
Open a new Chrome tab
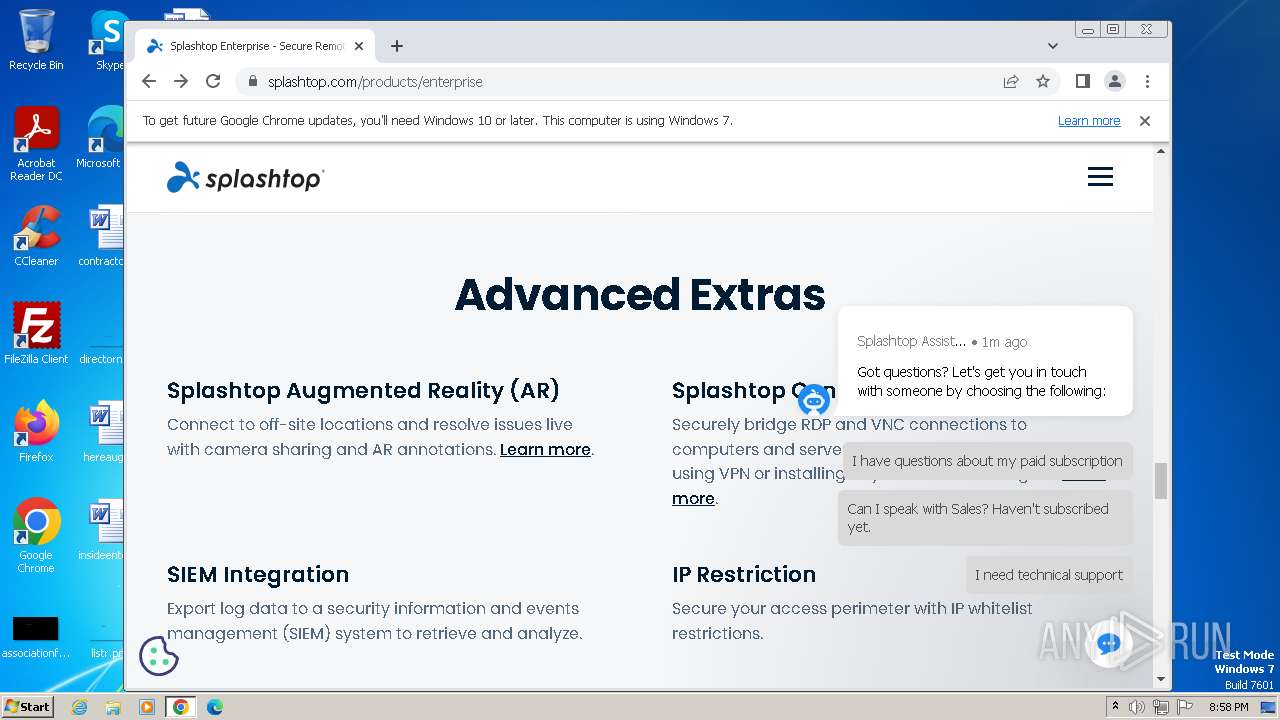point(397,46)
